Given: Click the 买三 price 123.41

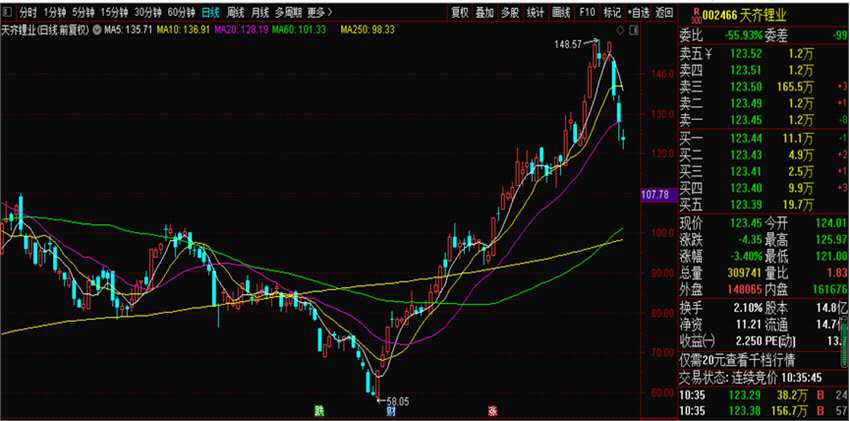Looking at the screenshot, I should click(x=746, y=172).
